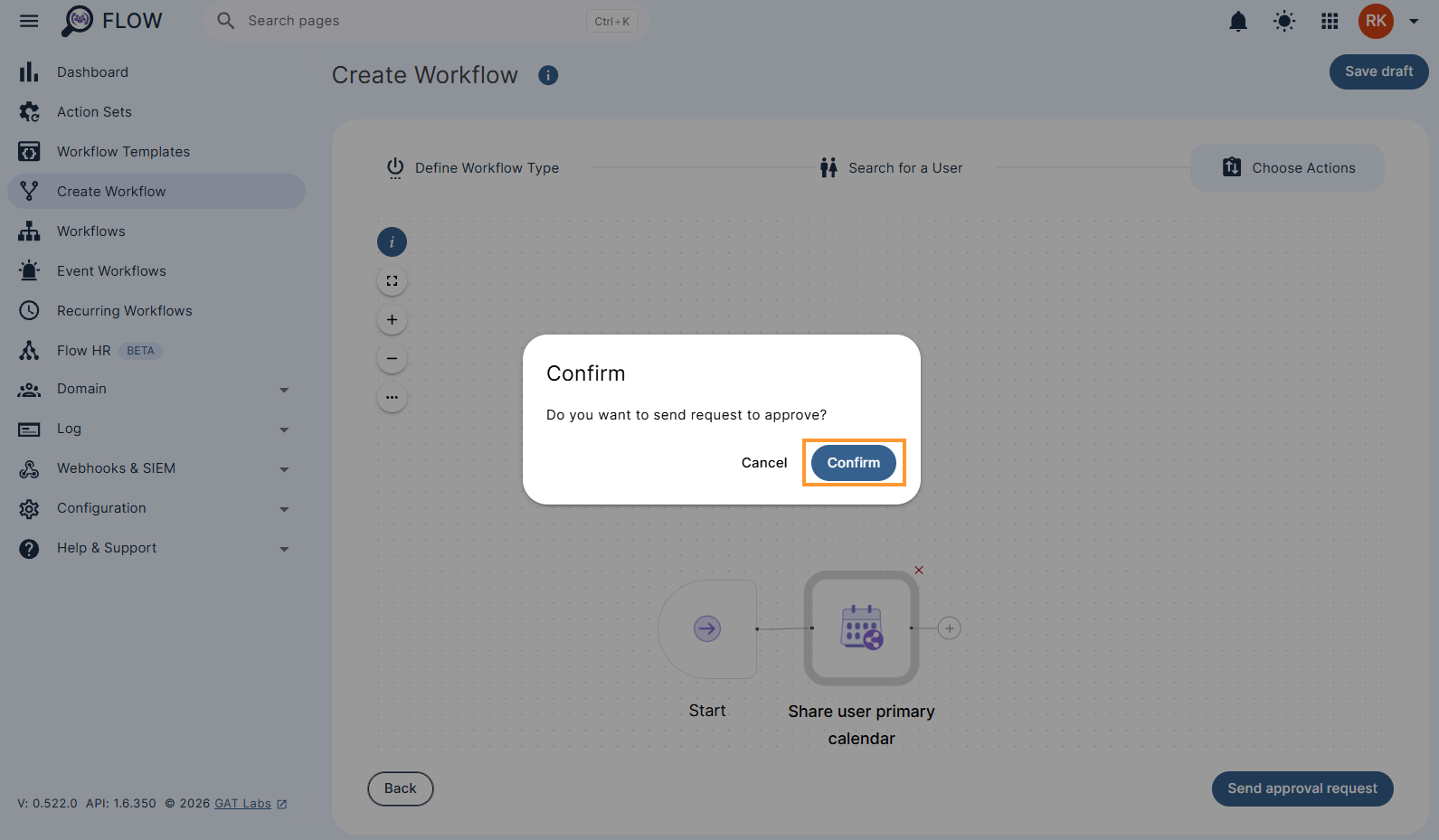Click the Domain people icon
The image size is (1439, 840).
click(29, 390)
